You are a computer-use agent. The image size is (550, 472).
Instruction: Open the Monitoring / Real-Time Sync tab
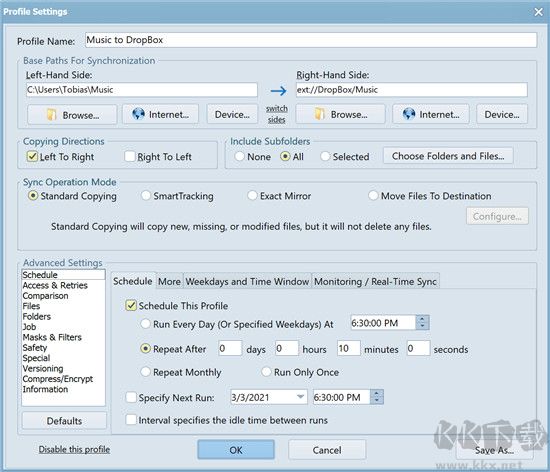[x=375, y=281]
